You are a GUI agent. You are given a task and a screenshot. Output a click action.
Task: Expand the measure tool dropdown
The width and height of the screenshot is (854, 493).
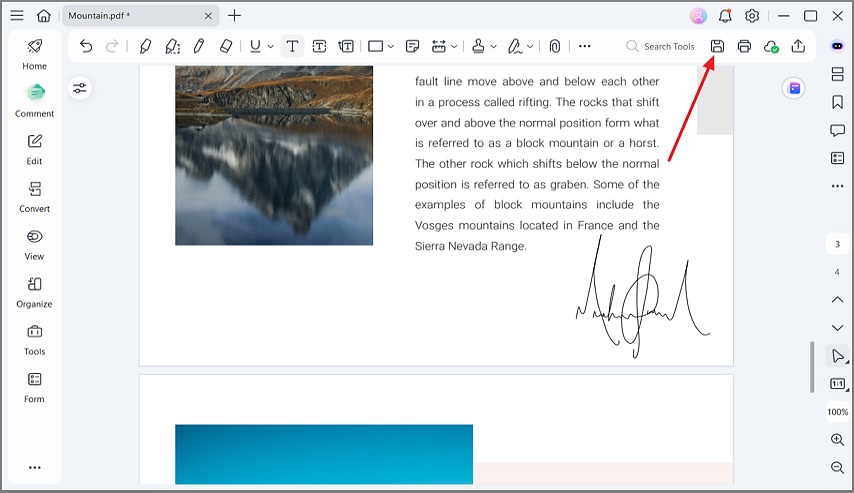(454, 47)
